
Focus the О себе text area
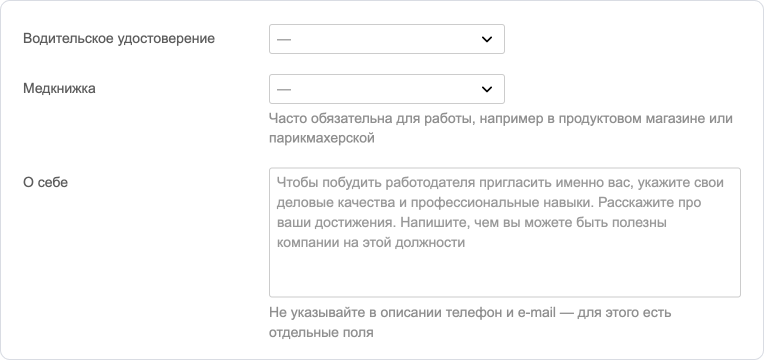[505, 232]
